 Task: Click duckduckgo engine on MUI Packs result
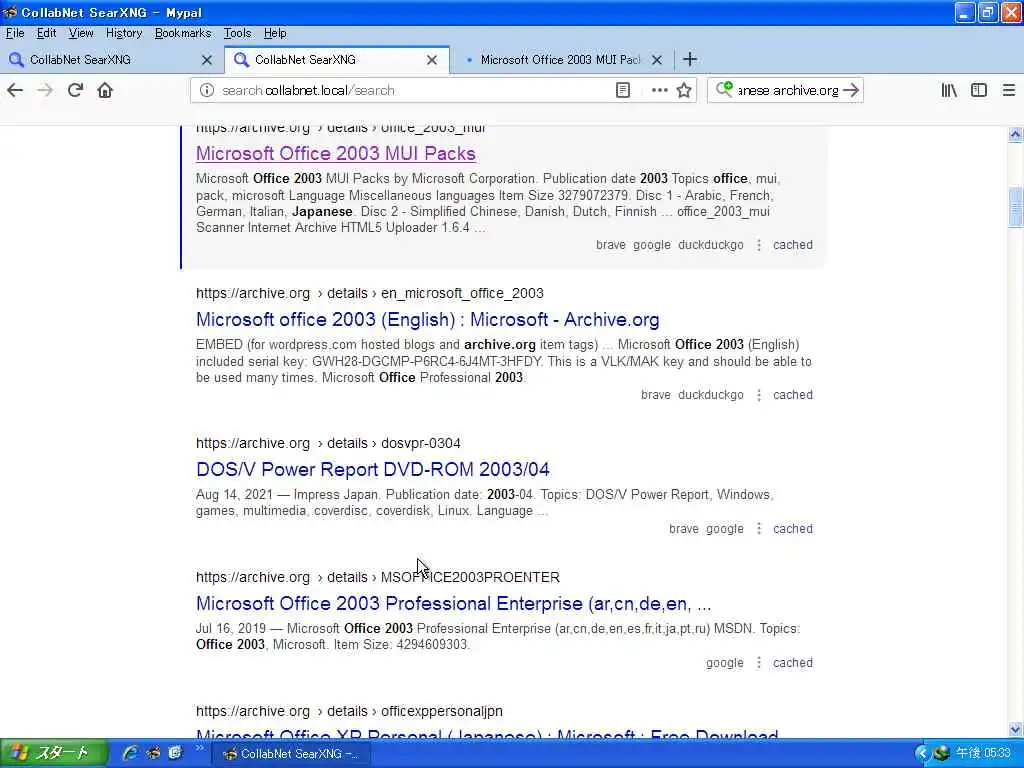pyautogui.click(x=711, y=245)
